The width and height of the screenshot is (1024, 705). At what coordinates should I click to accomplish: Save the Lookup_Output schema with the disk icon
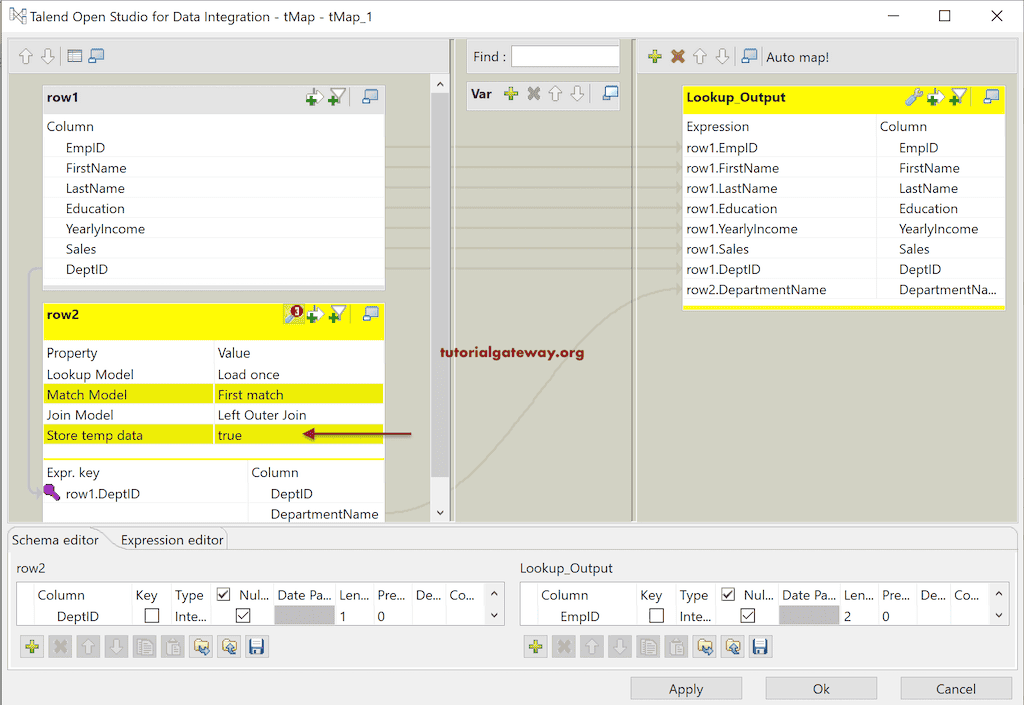point(762,646)
